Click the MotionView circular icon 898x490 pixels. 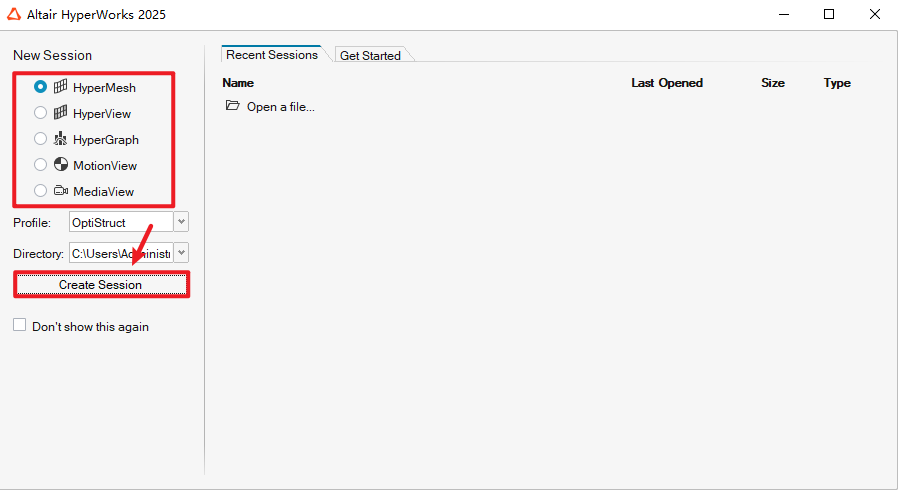(60, 165)
